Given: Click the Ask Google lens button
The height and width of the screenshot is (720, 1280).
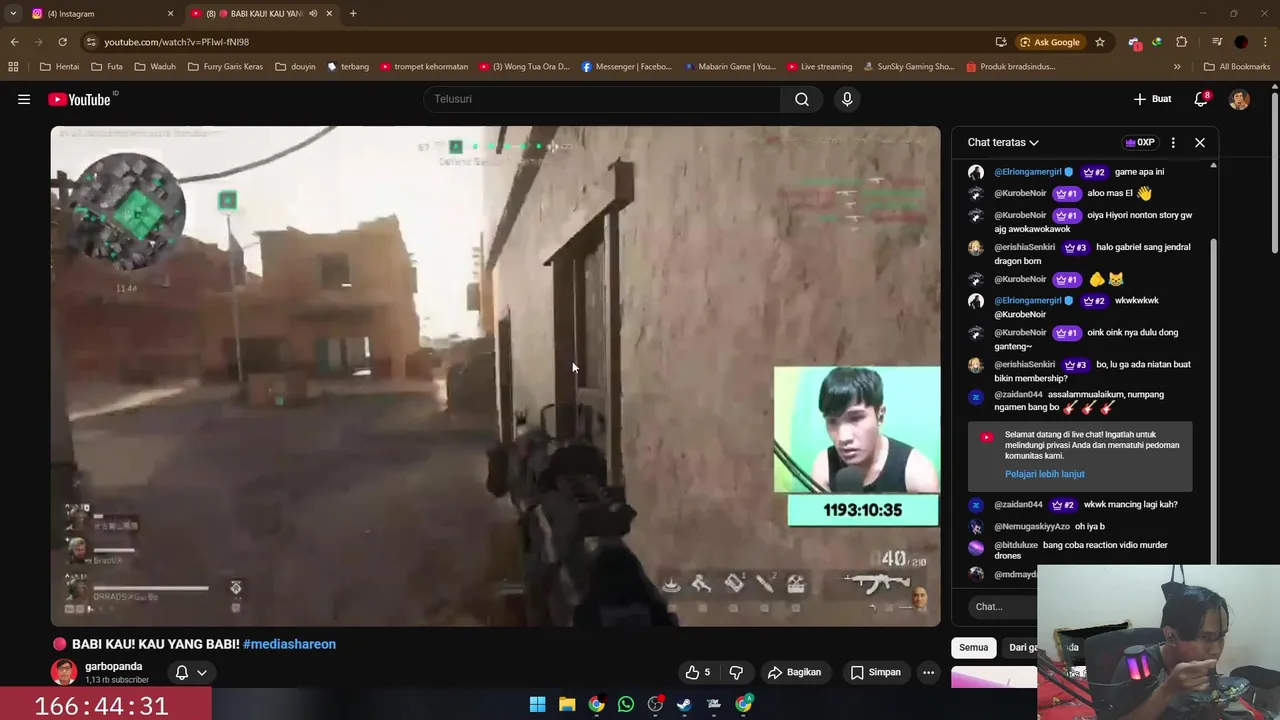Looking at the screenshot, I should point(1050,42).
